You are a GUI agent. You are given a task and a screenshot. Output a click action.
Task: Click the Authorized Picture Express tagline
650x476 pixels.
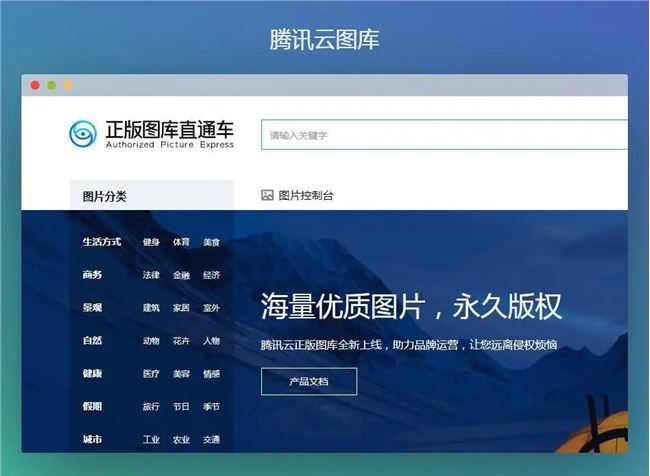point(170,145)
